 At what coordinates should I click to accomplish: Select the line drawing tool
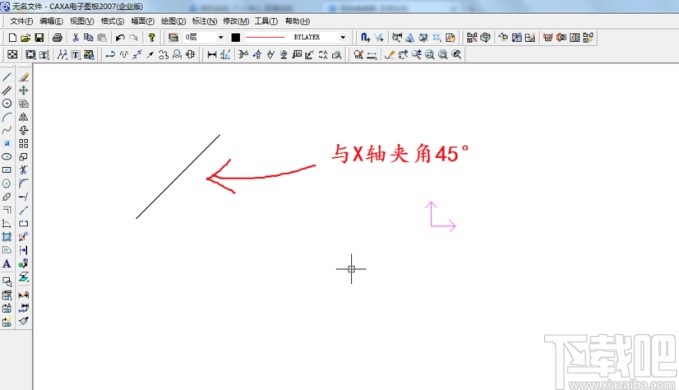point(7,77)
